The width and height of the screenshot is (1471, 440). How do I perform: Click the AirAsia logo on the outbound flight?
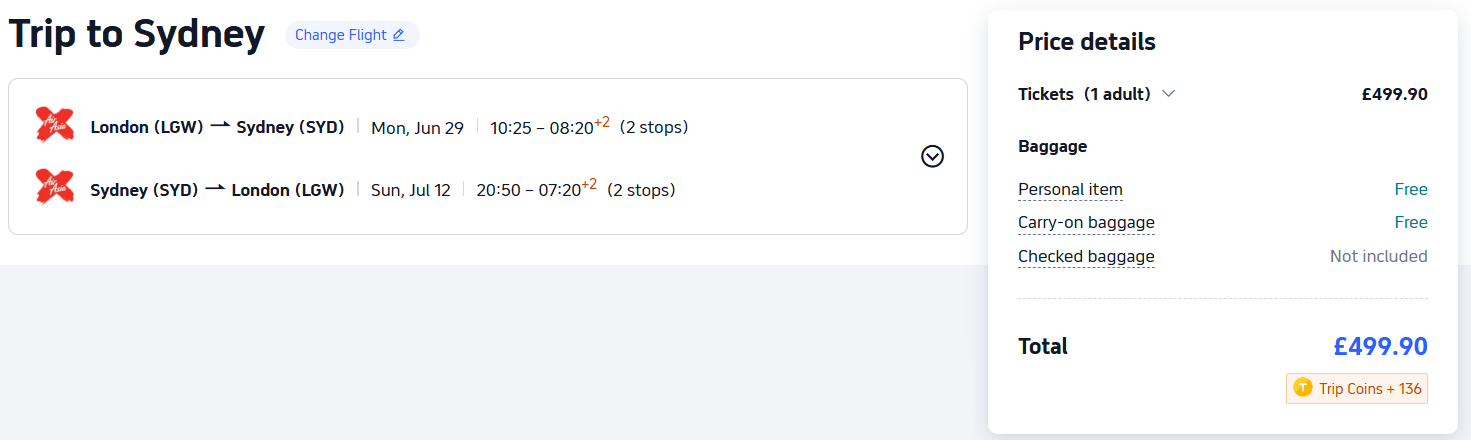tap(54, 125)
